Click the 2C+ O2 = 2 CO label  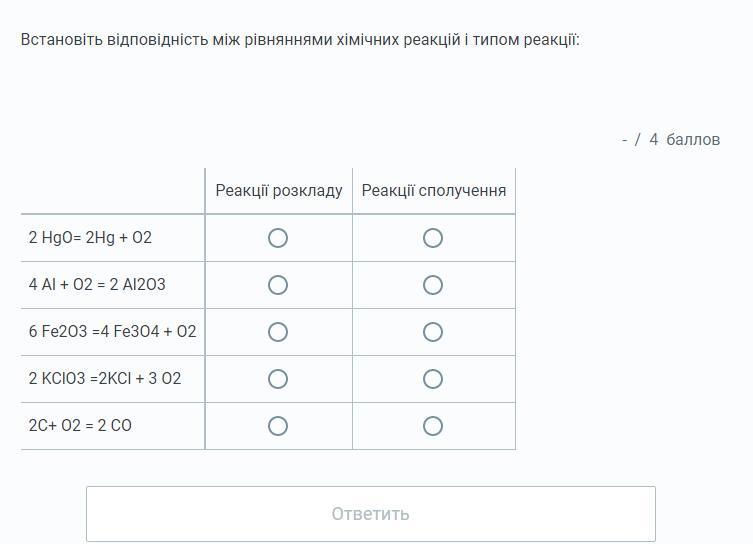(x=80, y=425)
